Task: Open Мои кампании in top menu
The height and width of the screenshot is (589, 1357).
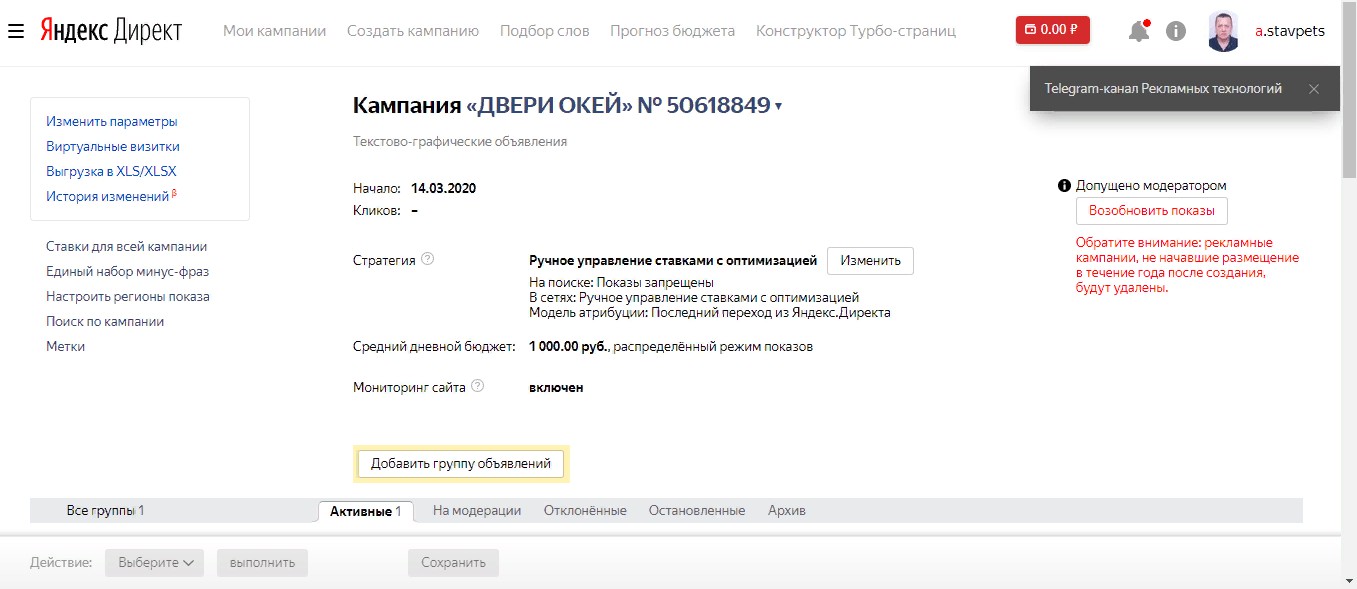Action: (274, 31)
